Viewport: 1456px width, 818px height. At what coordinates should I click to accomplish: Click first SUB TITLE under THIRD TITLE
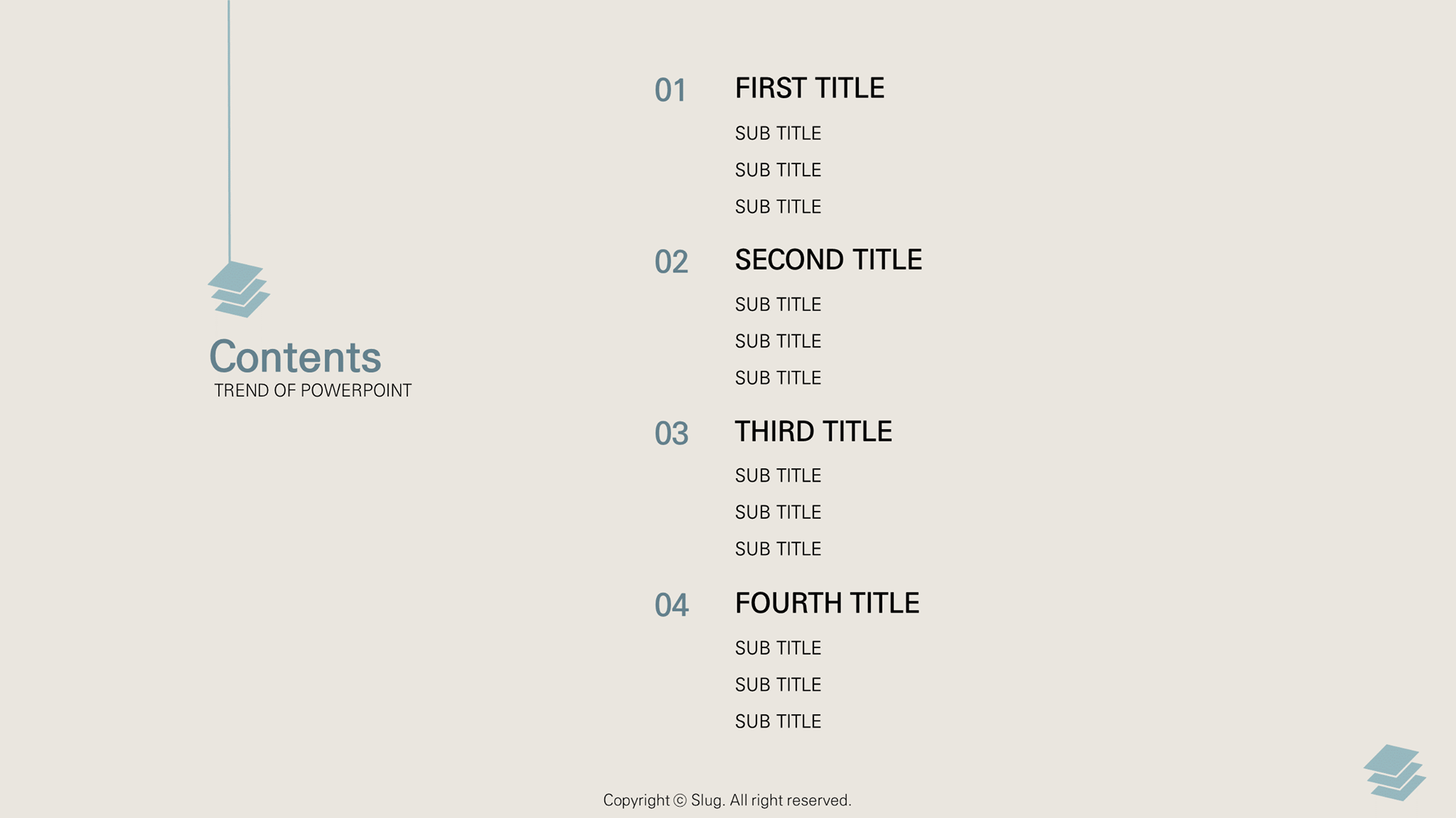click(778, 475)
